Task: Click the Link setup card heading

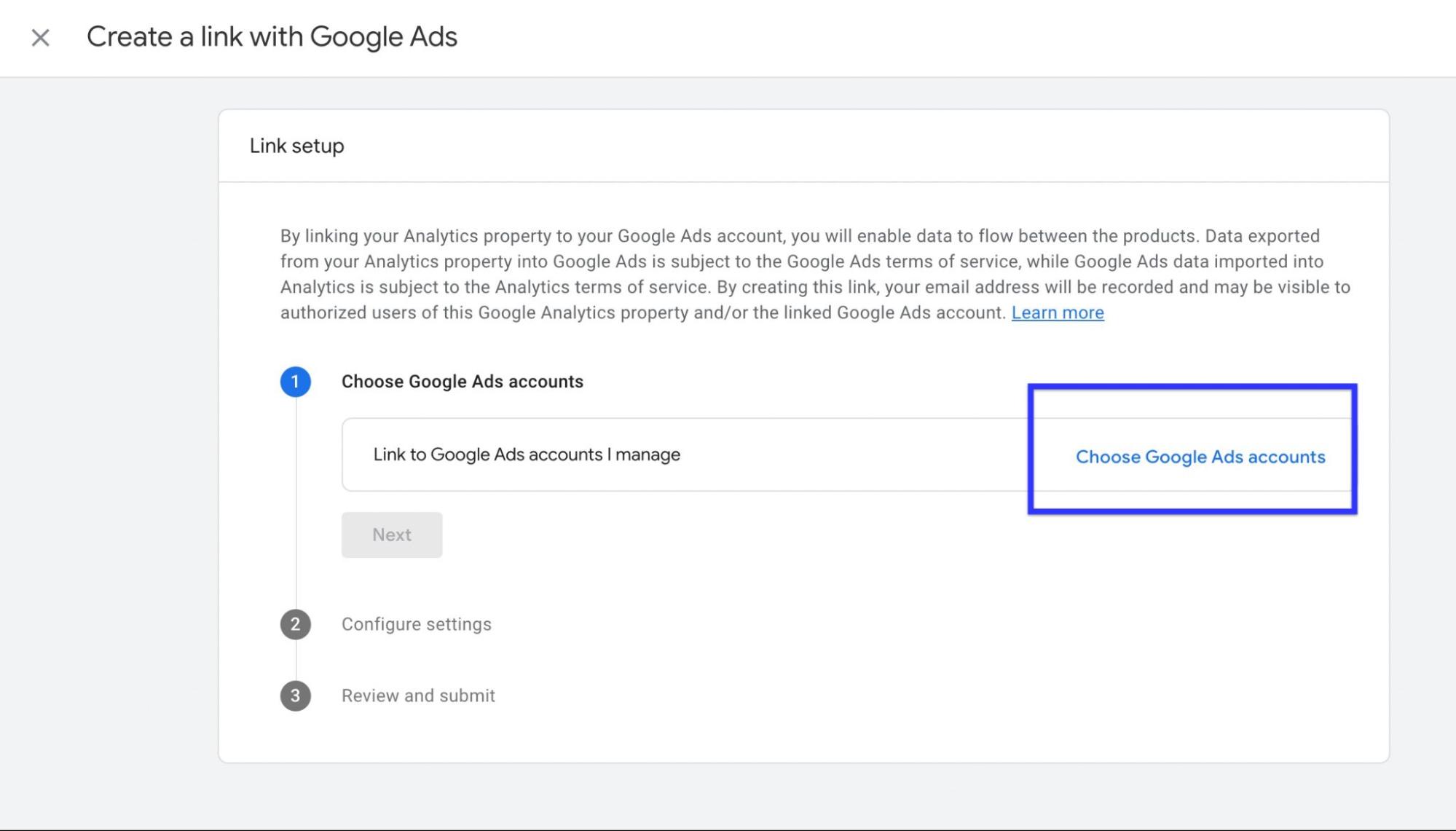Action: (297, 146)
